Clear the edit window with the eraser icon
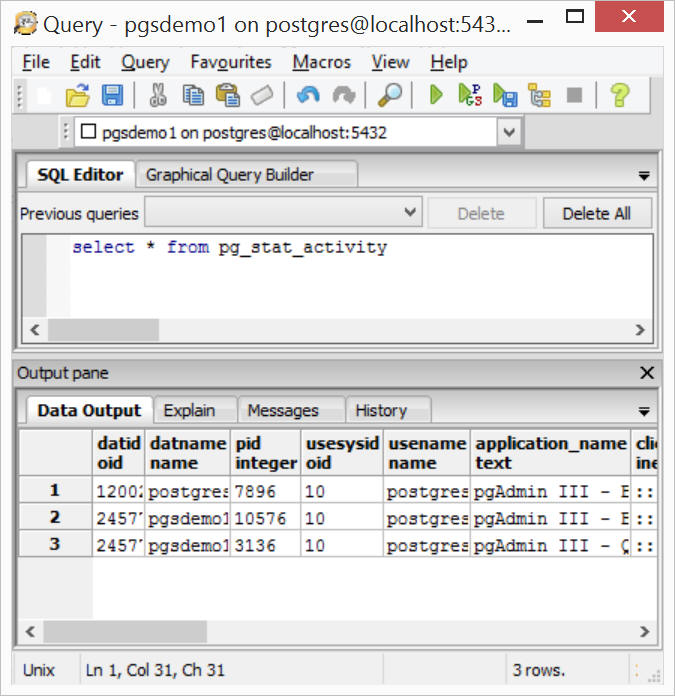675x696 pixels. pyautogui.click(x=262, y=95)
